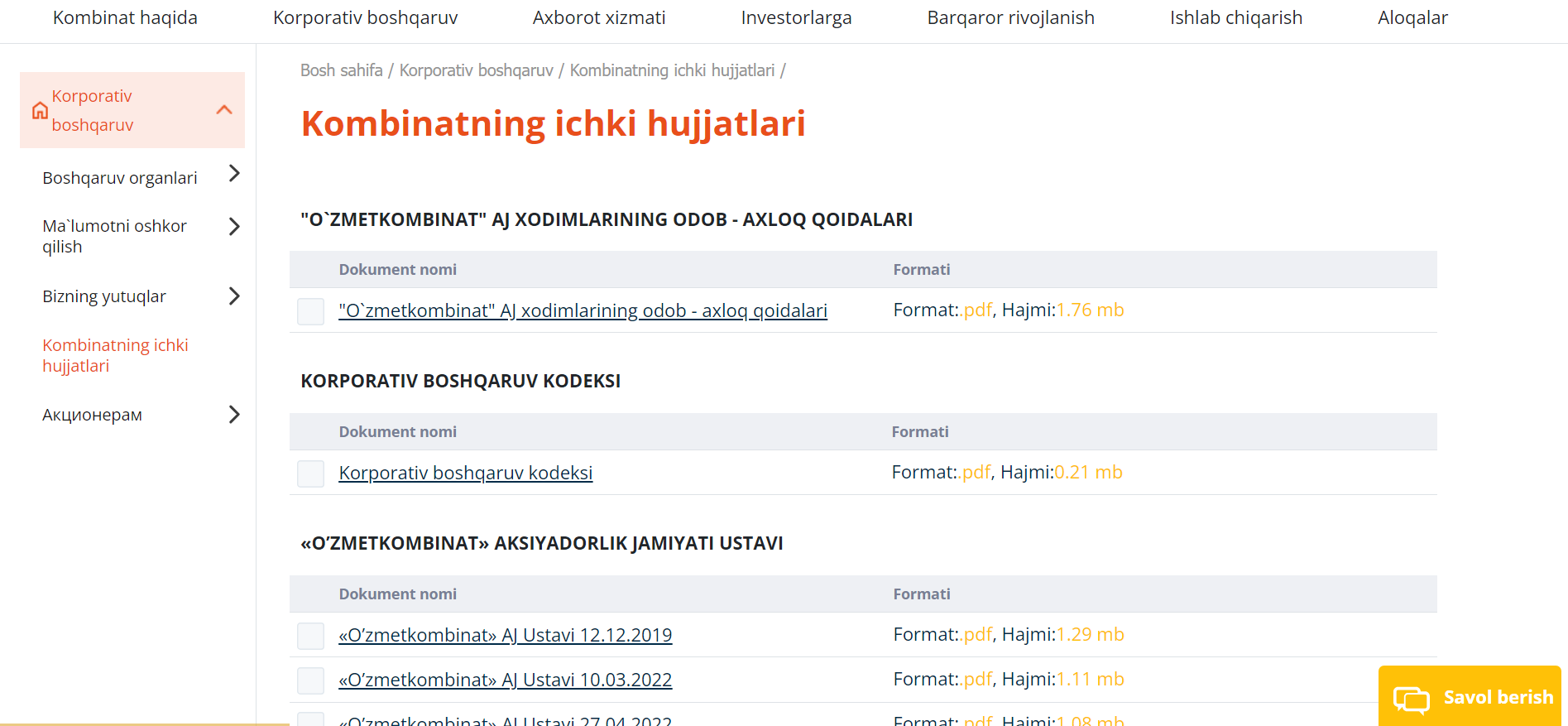Click the KORPORATIV BOSHQARUV KODEKSI section heading

[460, 381]
